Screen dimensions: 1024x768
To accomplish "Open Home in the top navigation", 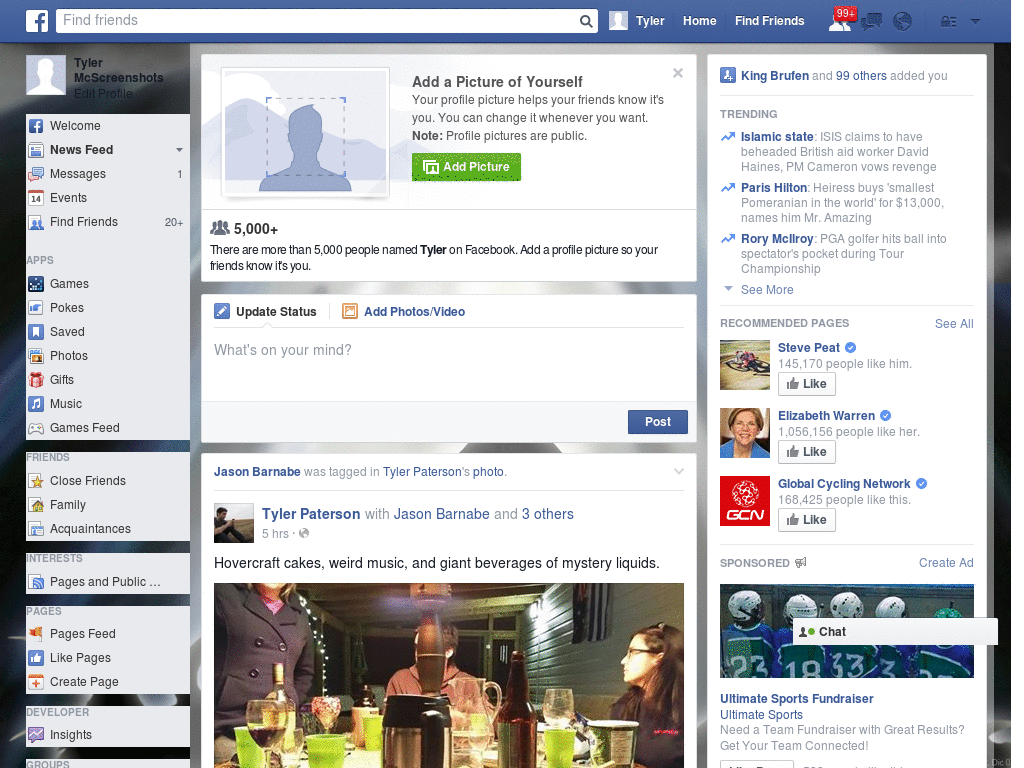I will pos(699,21).
